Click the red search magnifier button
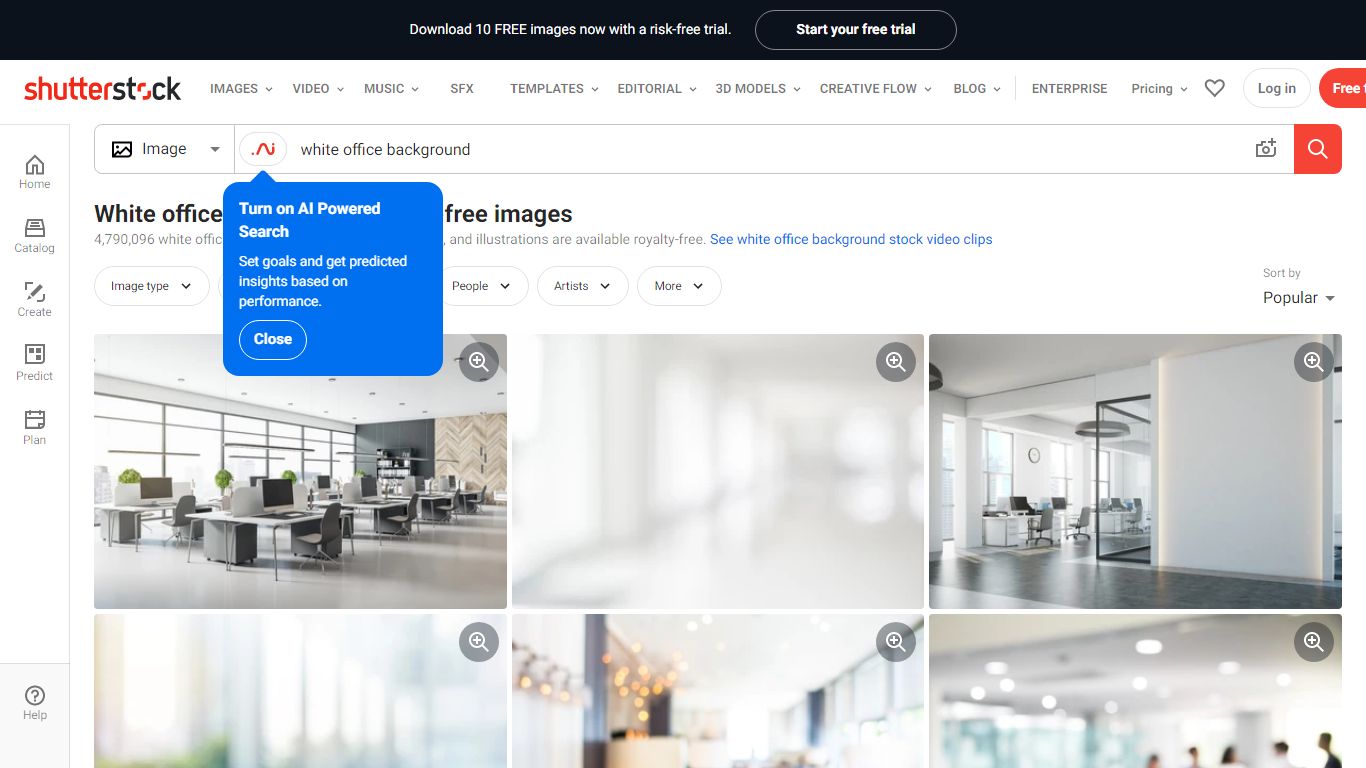The height and width of the screenshot is (768, 1366). point(1318,149)
